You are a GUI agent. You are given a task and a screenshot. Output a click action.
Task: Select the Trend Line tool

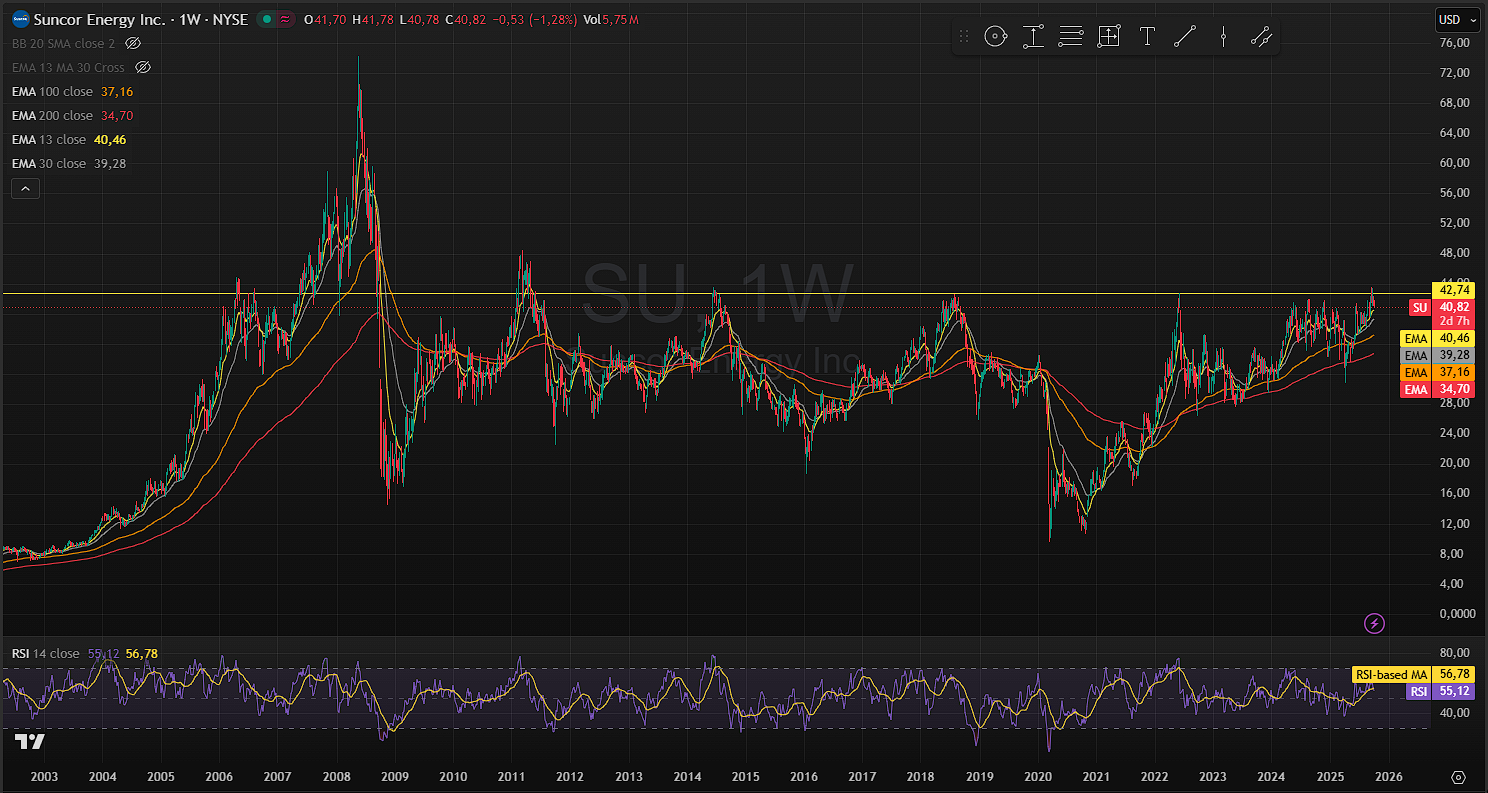click(x=1185, y=37)
